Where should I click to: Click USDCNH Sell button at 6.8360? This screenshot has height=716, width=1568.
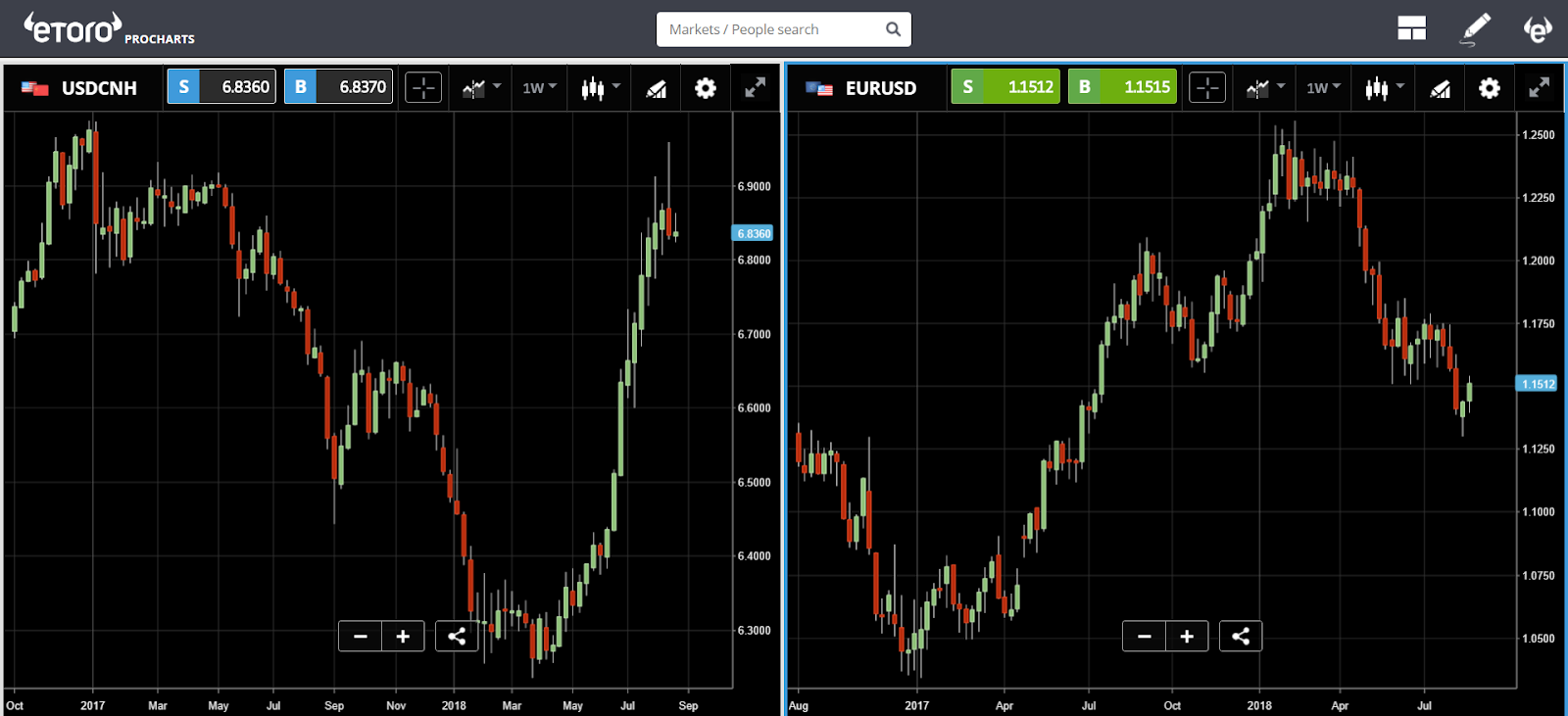(x=221, y=86)
